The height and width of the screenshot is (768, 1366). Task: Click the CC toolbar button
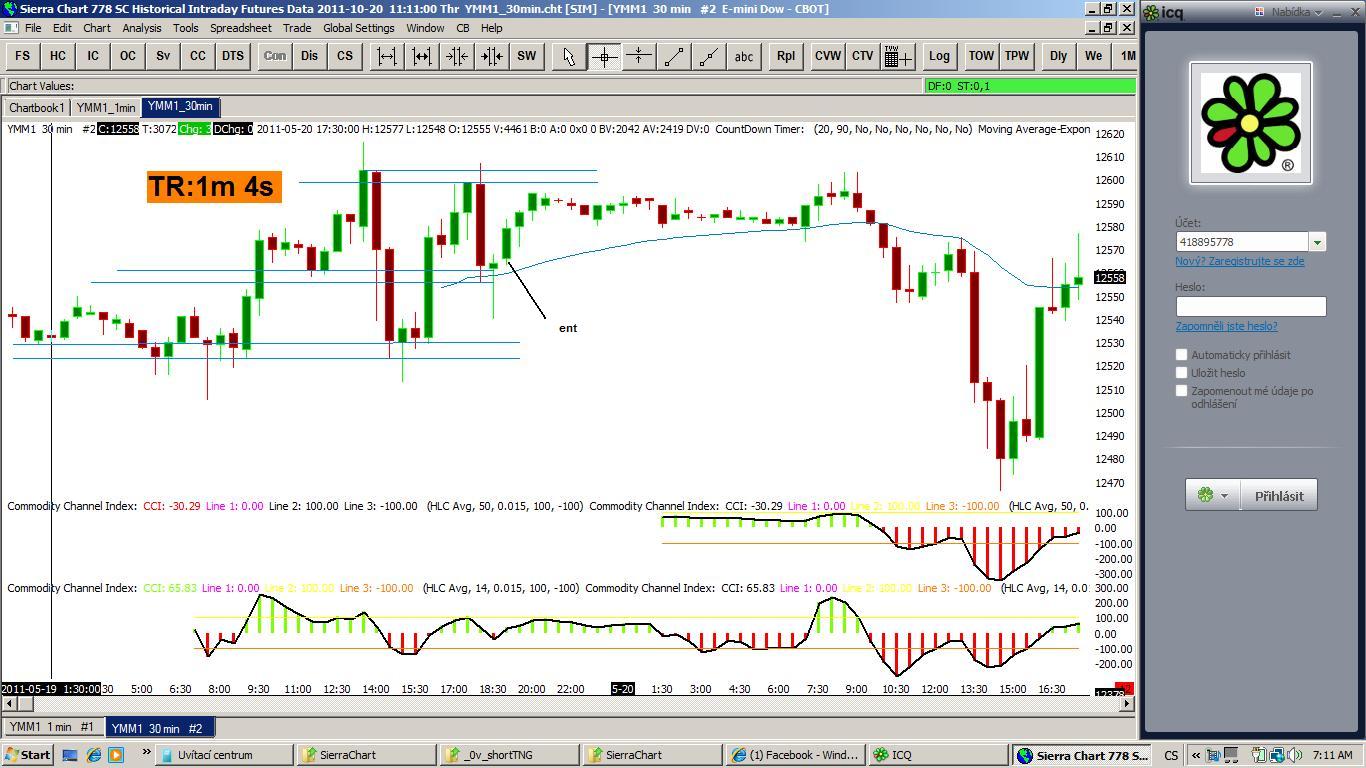point(197,56)
